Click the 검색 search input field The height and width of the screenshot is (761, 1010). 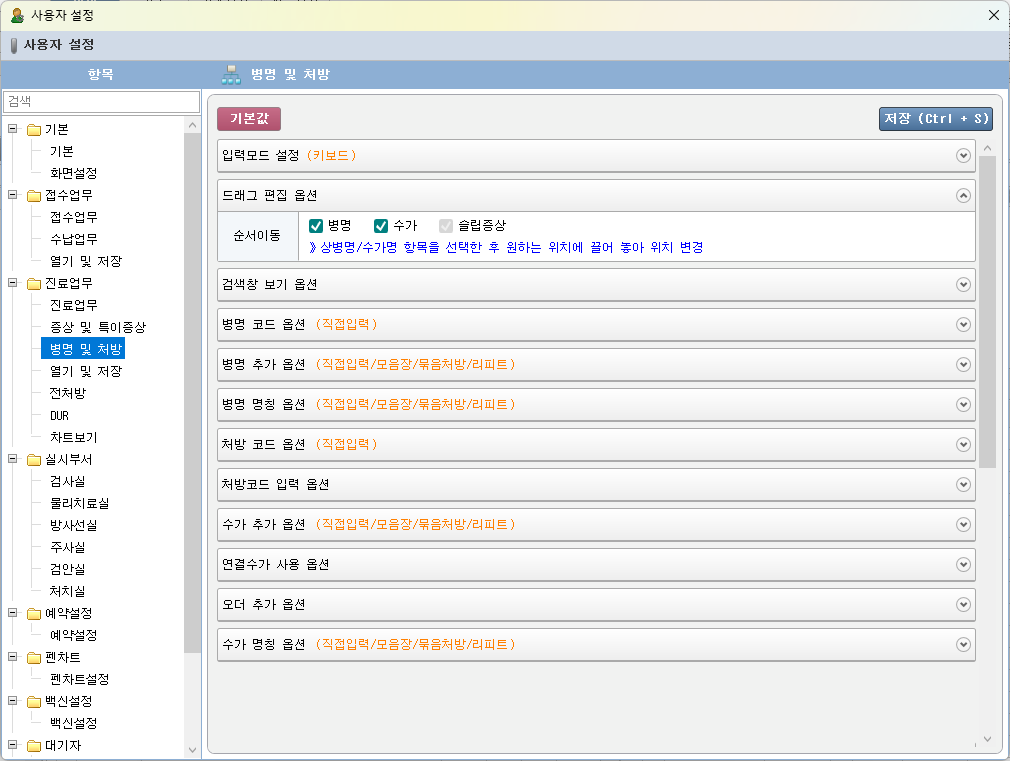[x=101, y=102]
